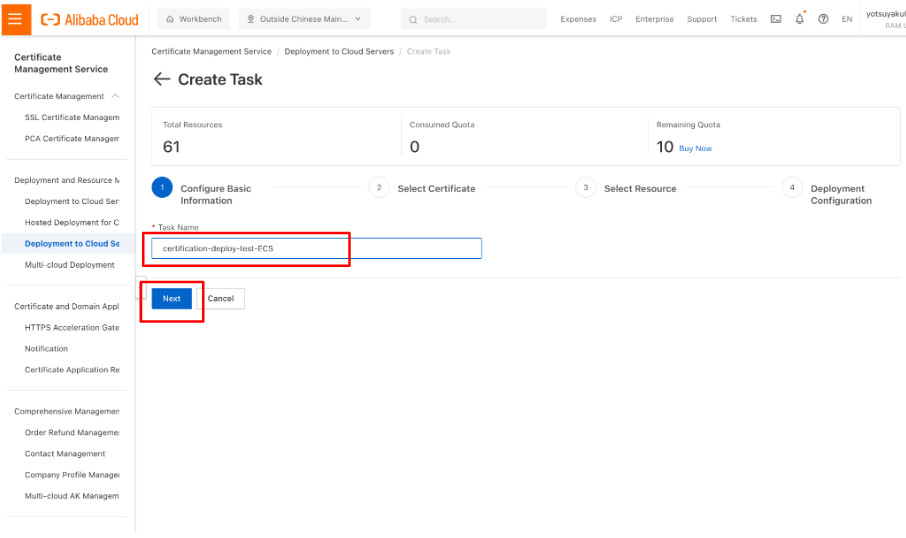Open HTTPS Acceleration Gate sidebar item
The height and width of the screenshot is (538, 906).
tap(72, 328)
